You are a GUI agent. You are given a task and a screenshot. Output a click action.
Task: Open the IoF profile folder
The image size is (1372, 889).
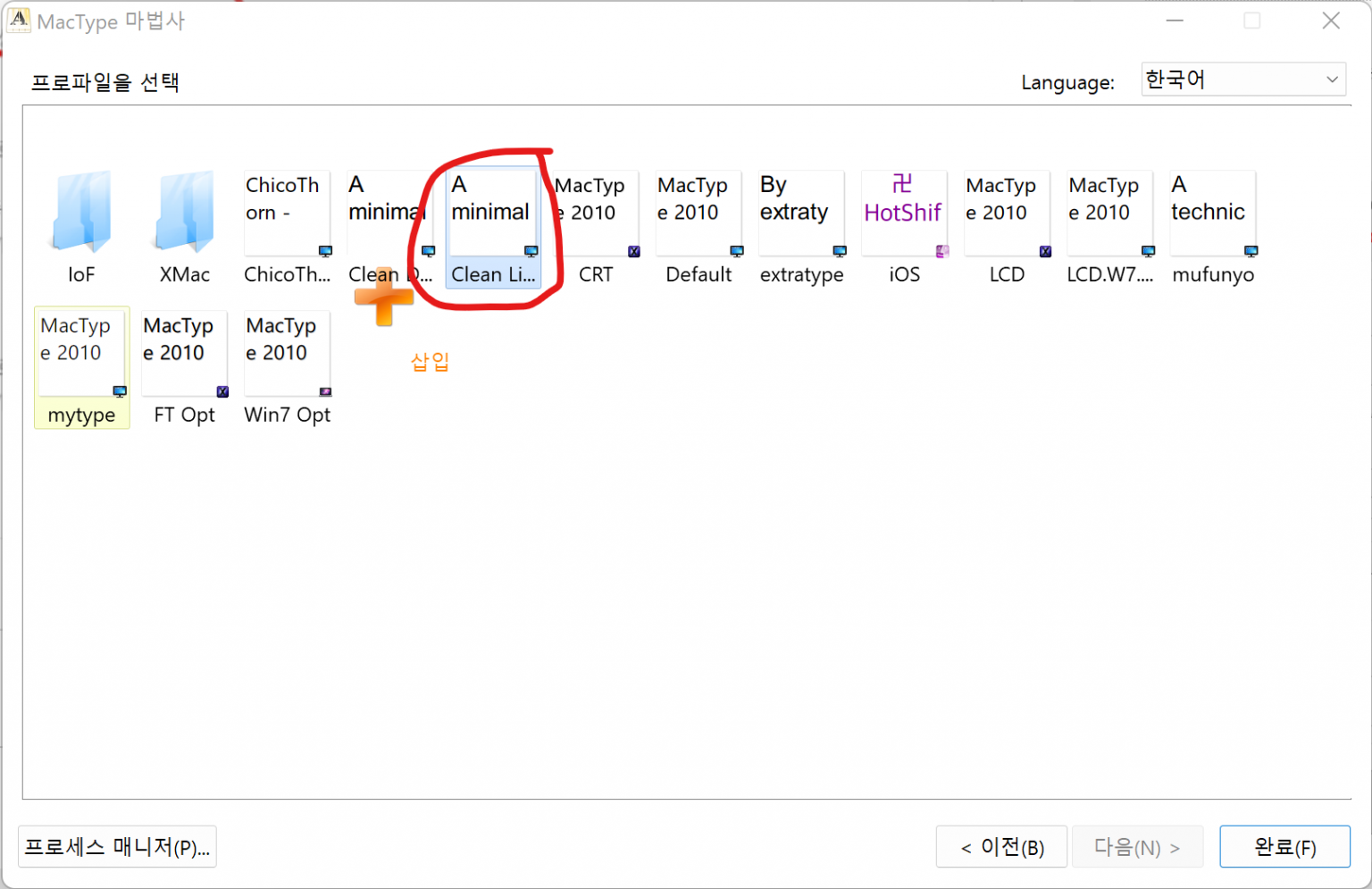click(x=81, y=212)
